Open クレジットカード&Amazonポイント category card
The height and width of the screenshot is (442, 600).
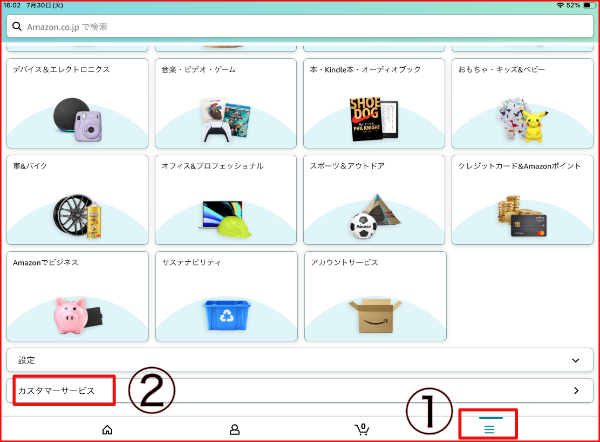click(x=522, y=200)
